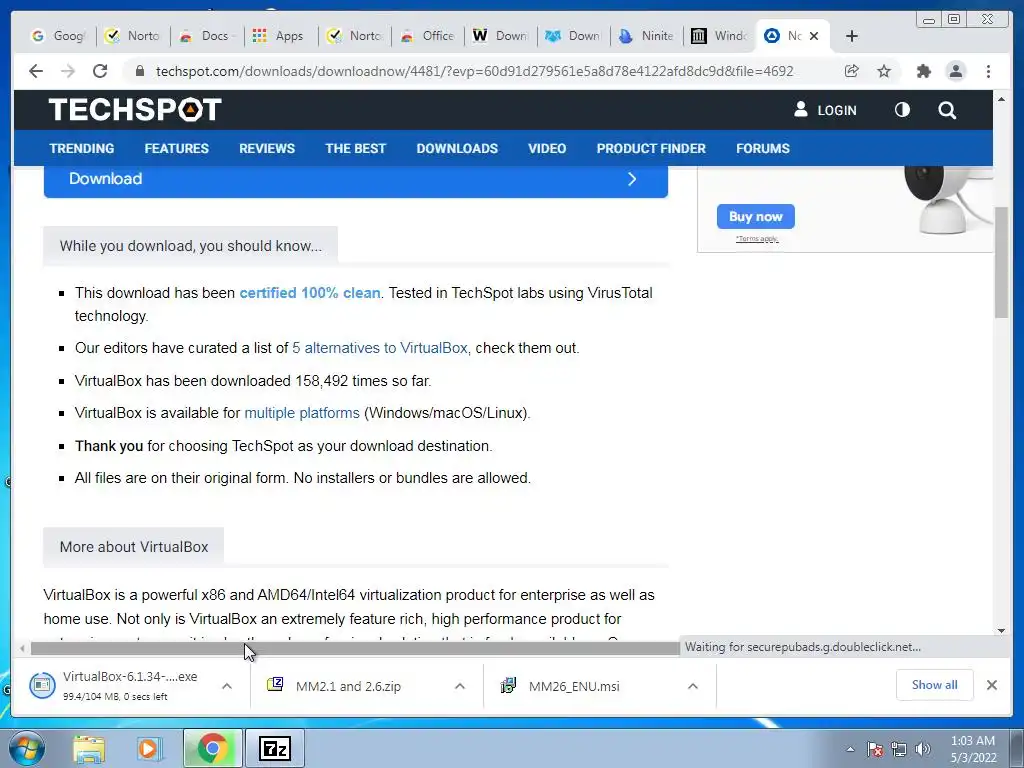The image size is (1024, 768).
Task: Open the multiple platforms link
Action: point(302,413)
